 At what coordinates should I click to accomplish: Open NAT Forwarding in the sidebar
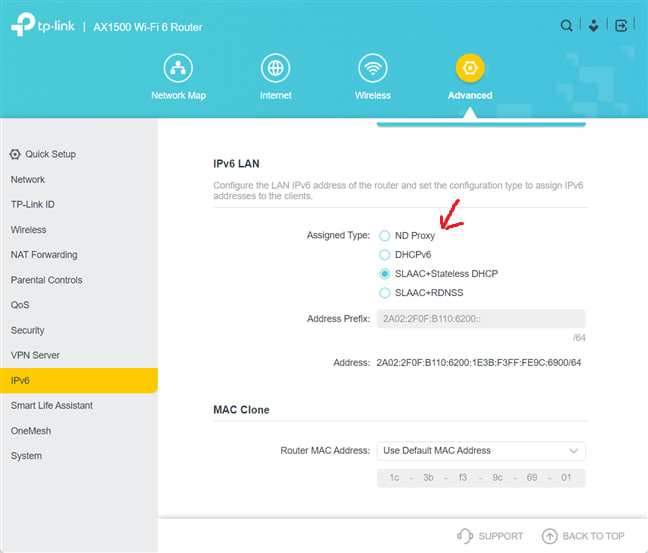point(44,255)
